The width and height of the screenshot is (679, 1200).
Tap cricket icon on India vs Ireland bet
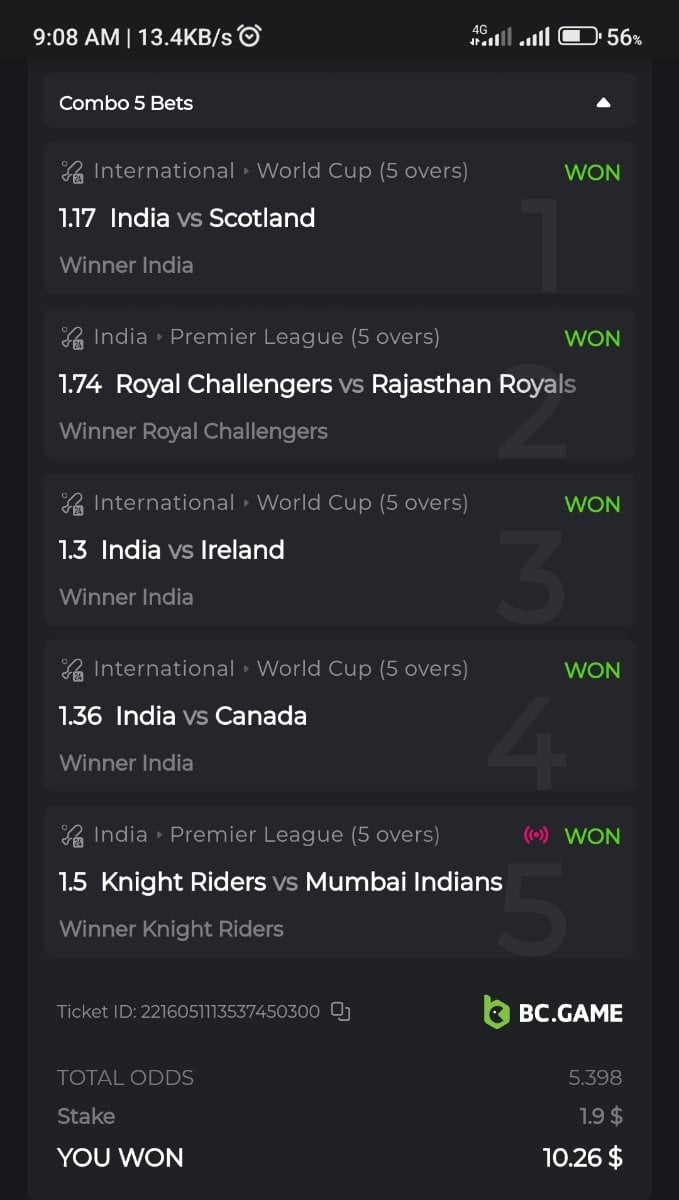pos(72,504)
